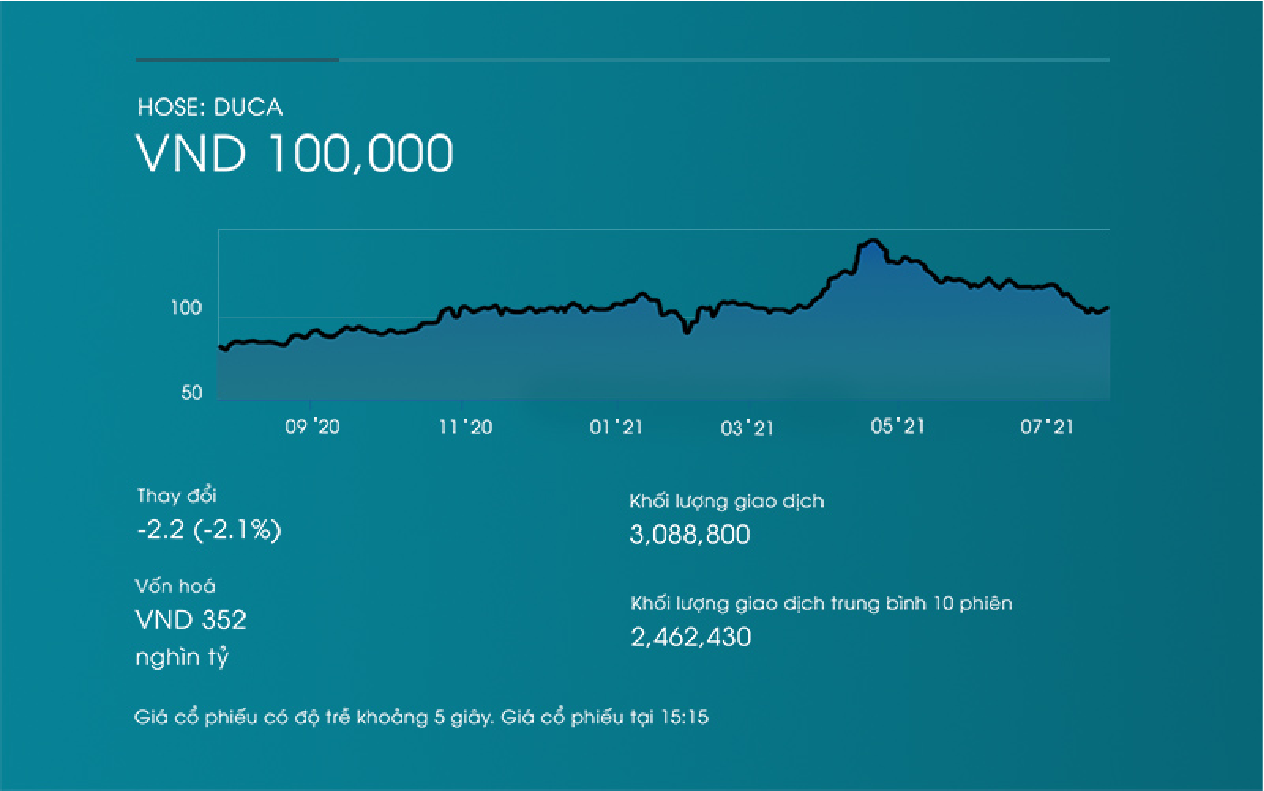Viewport: 1264px width, 791px height.
Task: Click the "Vốn hoá" label
Action: click(176, 587)
